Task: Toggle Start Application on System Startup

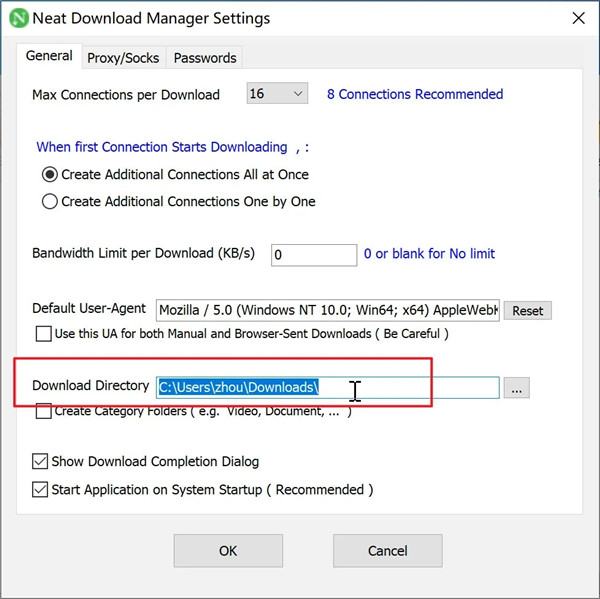Action: 40,489
